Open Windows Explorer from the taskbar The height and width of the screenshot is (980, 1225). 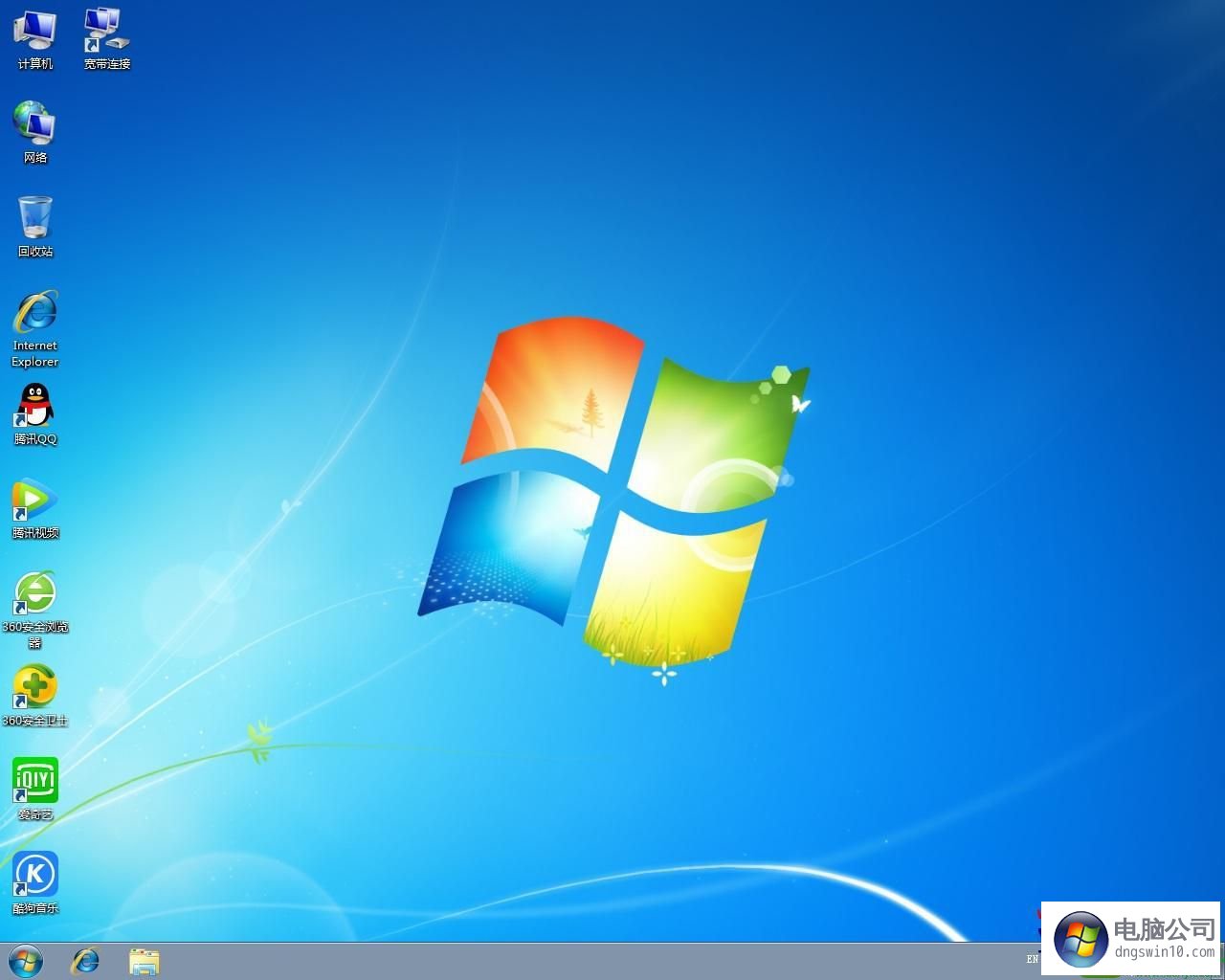tap(145, 960)
